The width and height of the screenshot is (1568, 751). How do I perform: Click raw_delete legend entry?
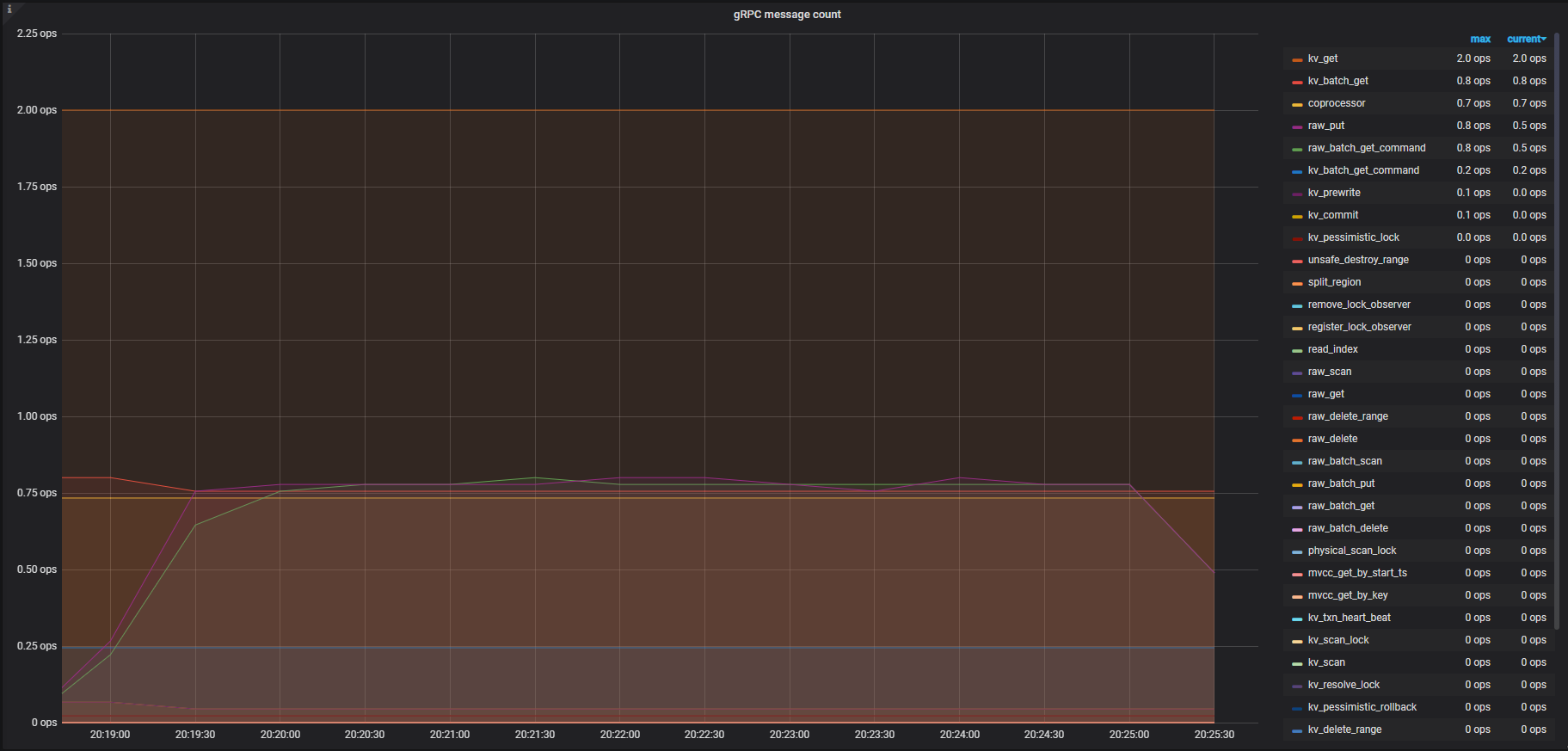[x=1333, y=439]
